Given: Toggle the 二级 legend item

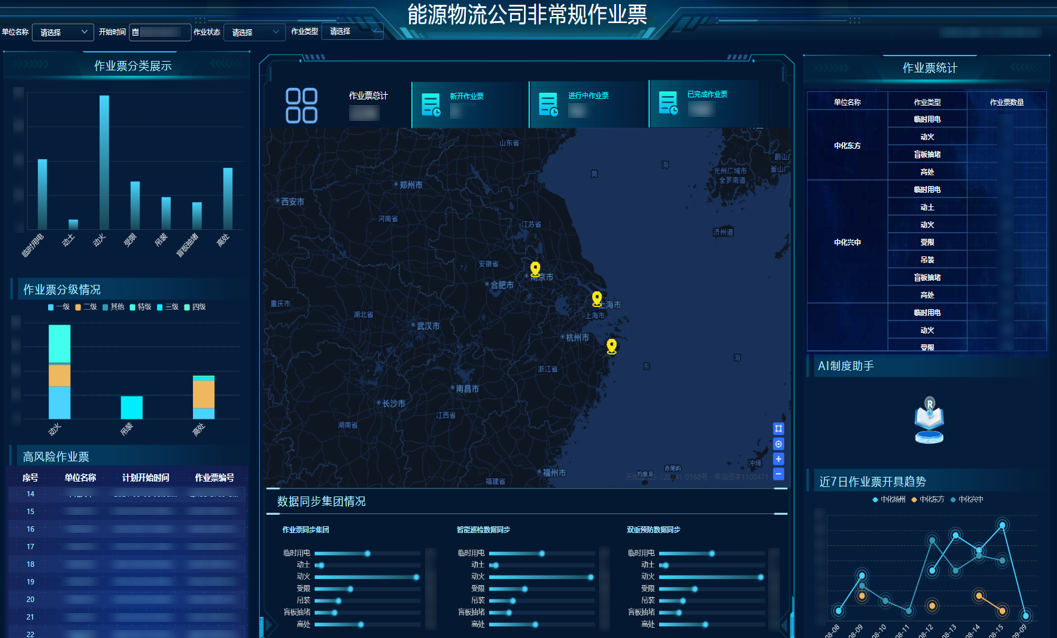Looking at the screenshot, I should pos(86,307).
